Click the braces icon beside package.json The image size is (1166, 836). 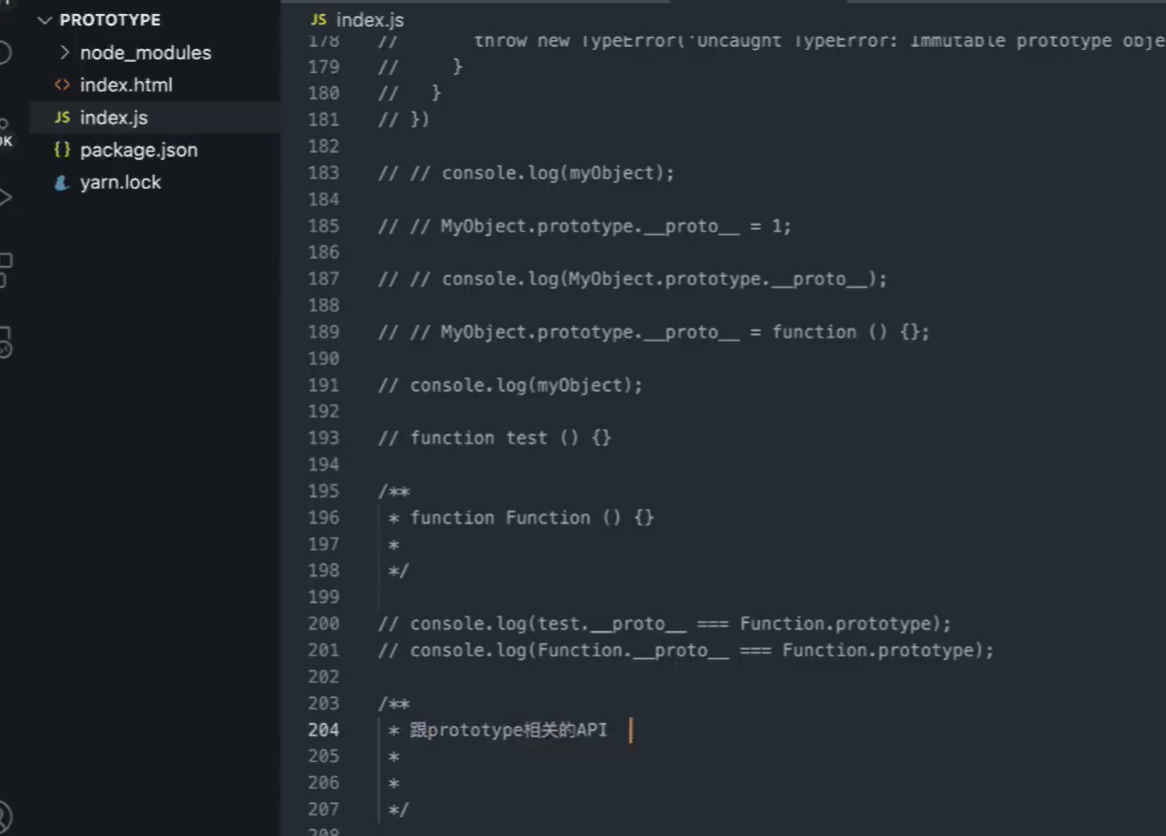pos(62,149)
